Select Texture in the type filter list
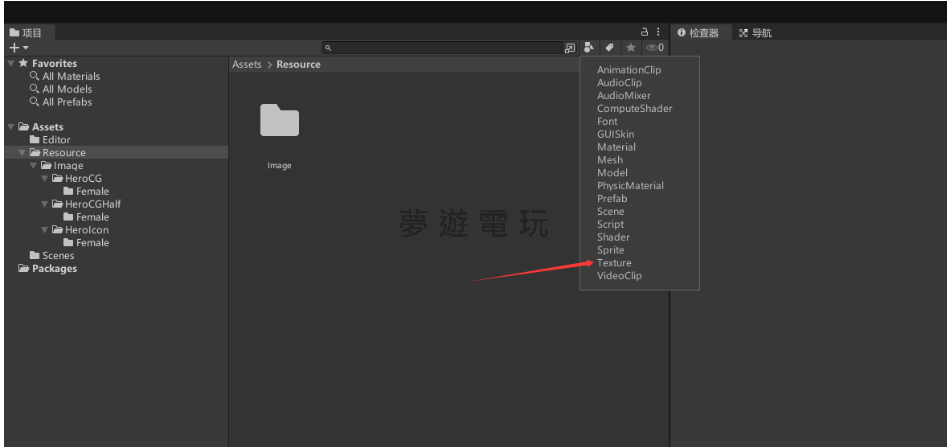 coord(614,263)
